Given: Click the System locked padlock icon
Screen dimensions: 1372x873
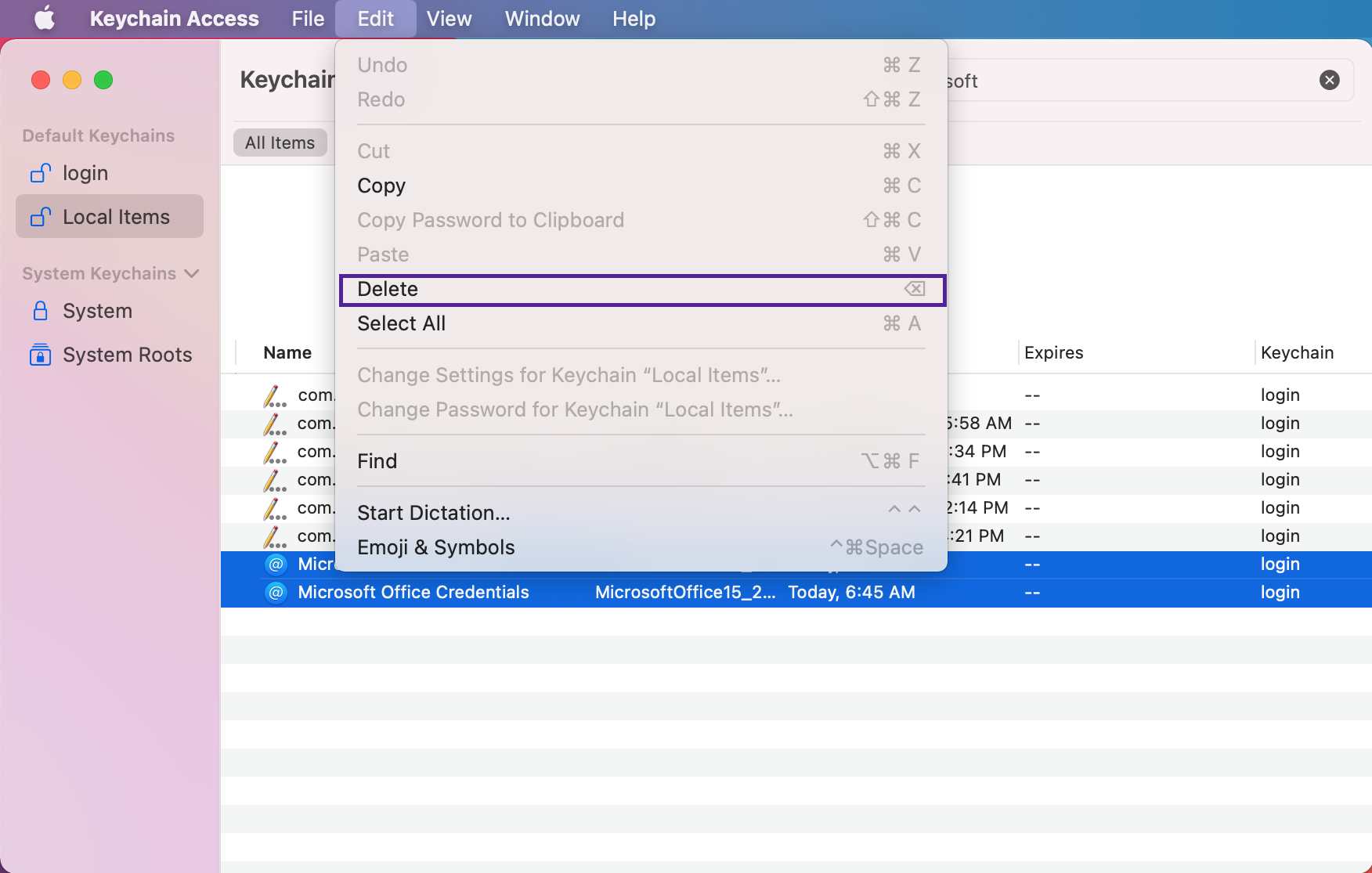Looking at the screenshot, I should click(x=41, y=311).
